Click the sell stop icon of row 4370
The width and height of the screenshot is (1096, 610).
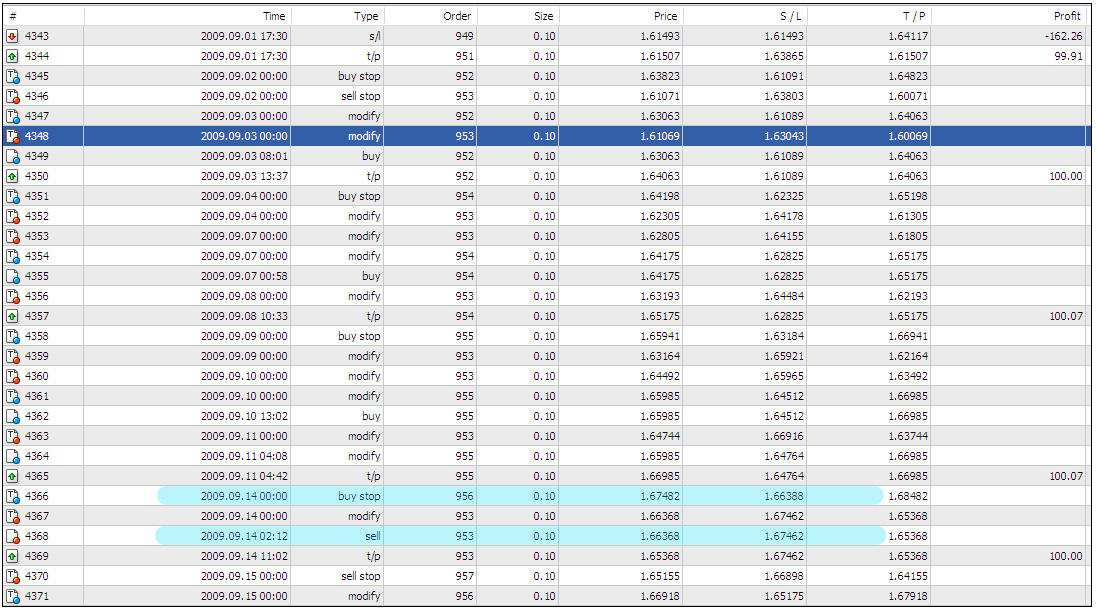click(x=13, y=576)
